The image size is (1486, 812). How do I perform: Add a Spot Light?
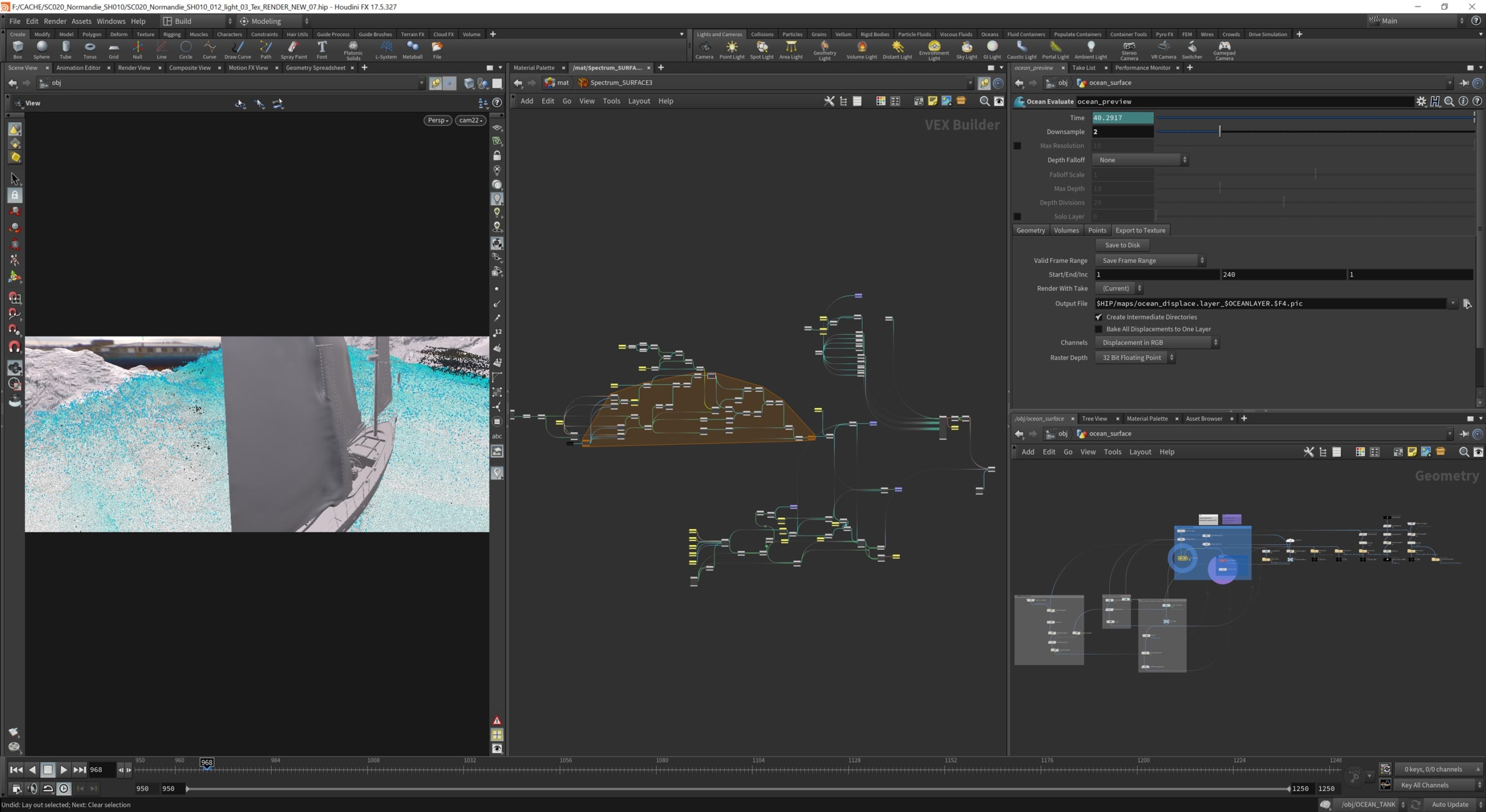[762, 50]
